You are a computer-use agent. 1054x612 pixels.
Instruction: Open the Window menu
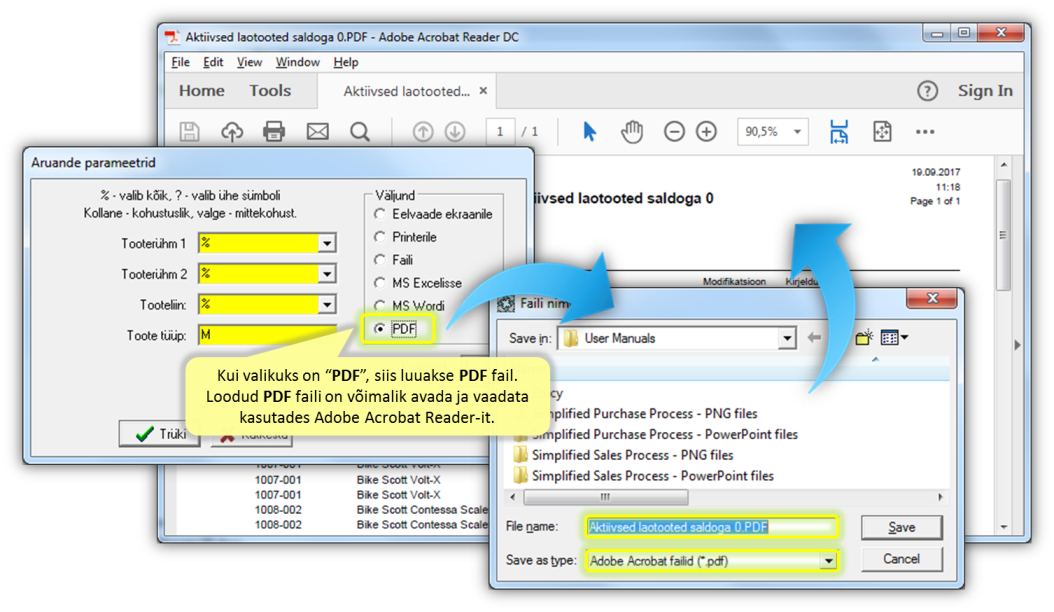click(x=297, y=62)
